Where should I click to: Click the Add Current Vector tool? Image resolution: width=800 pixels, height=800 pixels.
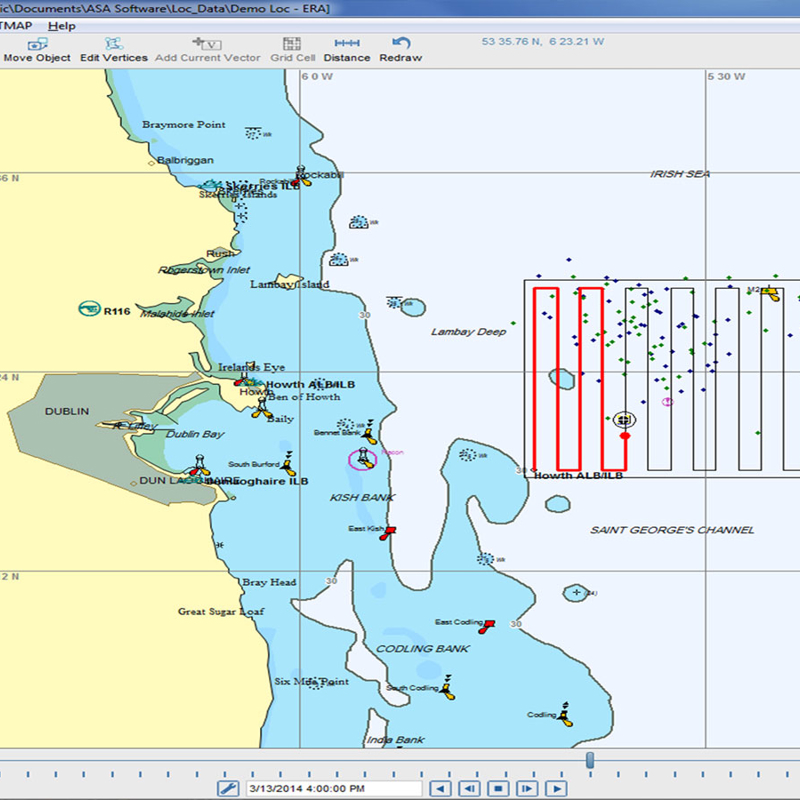coord(207,49)
